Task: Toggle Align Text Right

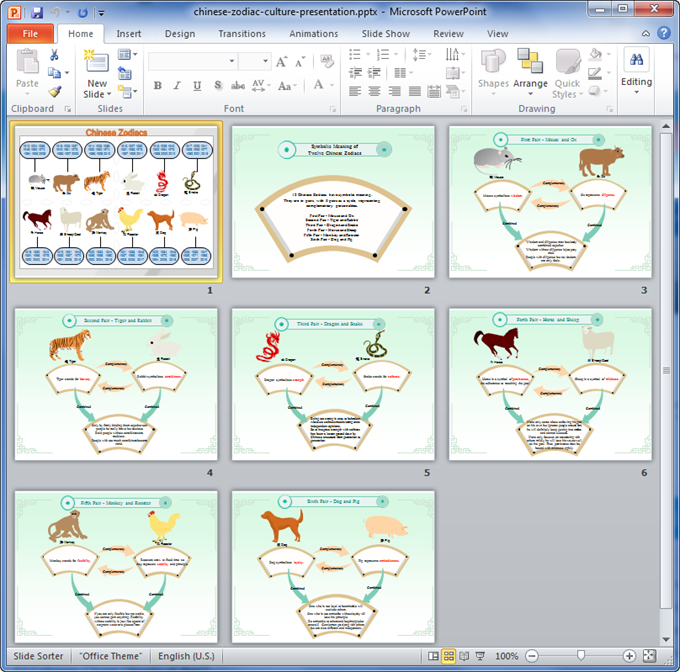Action: [x=394, y=91]
